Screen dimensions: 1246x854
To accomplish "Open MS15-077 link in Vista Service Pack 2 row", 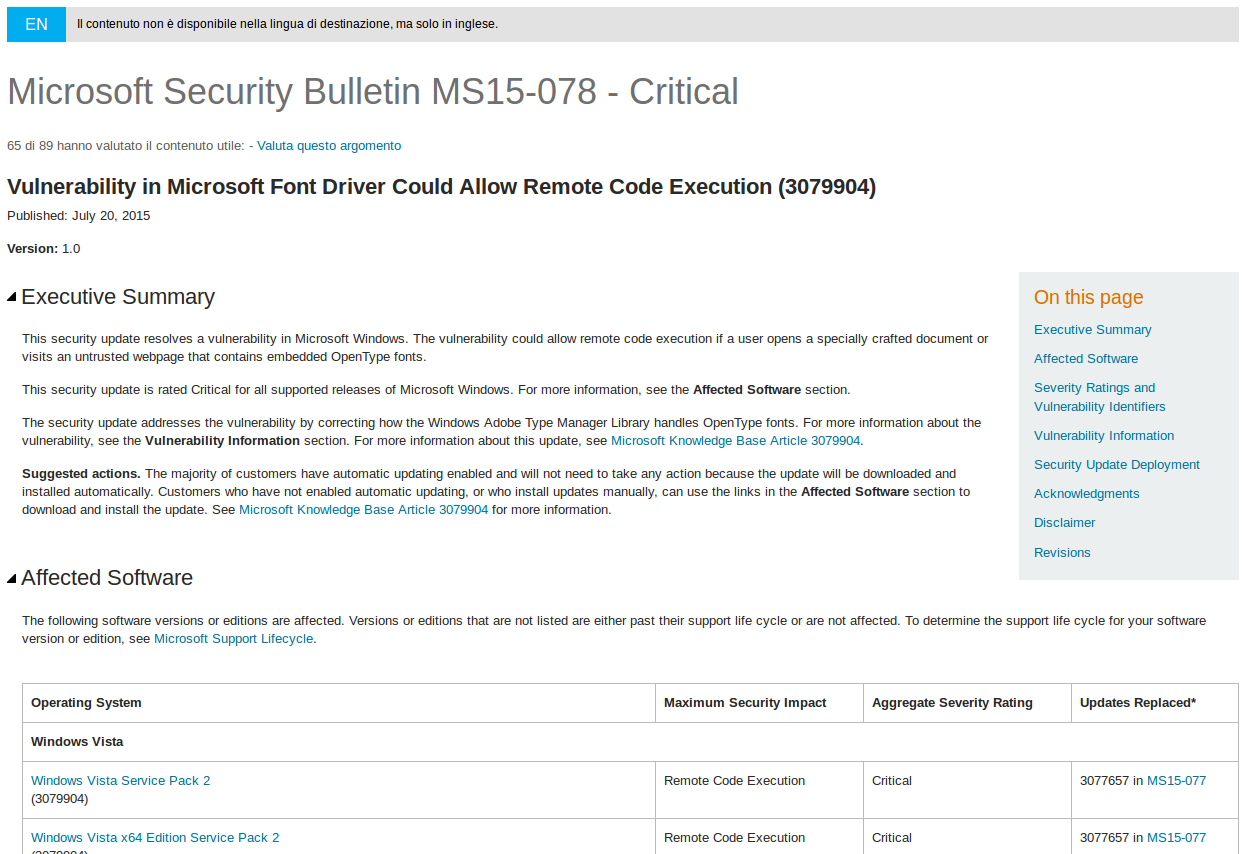I will 1176,781.
